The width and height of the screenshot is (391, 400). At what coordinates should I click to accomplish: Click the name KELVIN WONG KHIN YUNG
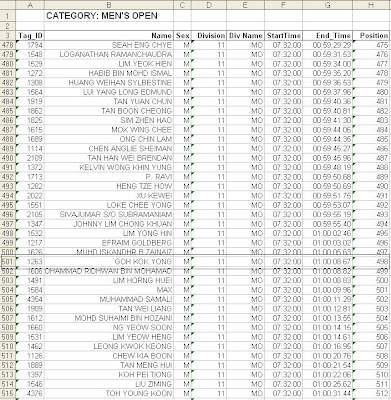click(x=126, y=167)
